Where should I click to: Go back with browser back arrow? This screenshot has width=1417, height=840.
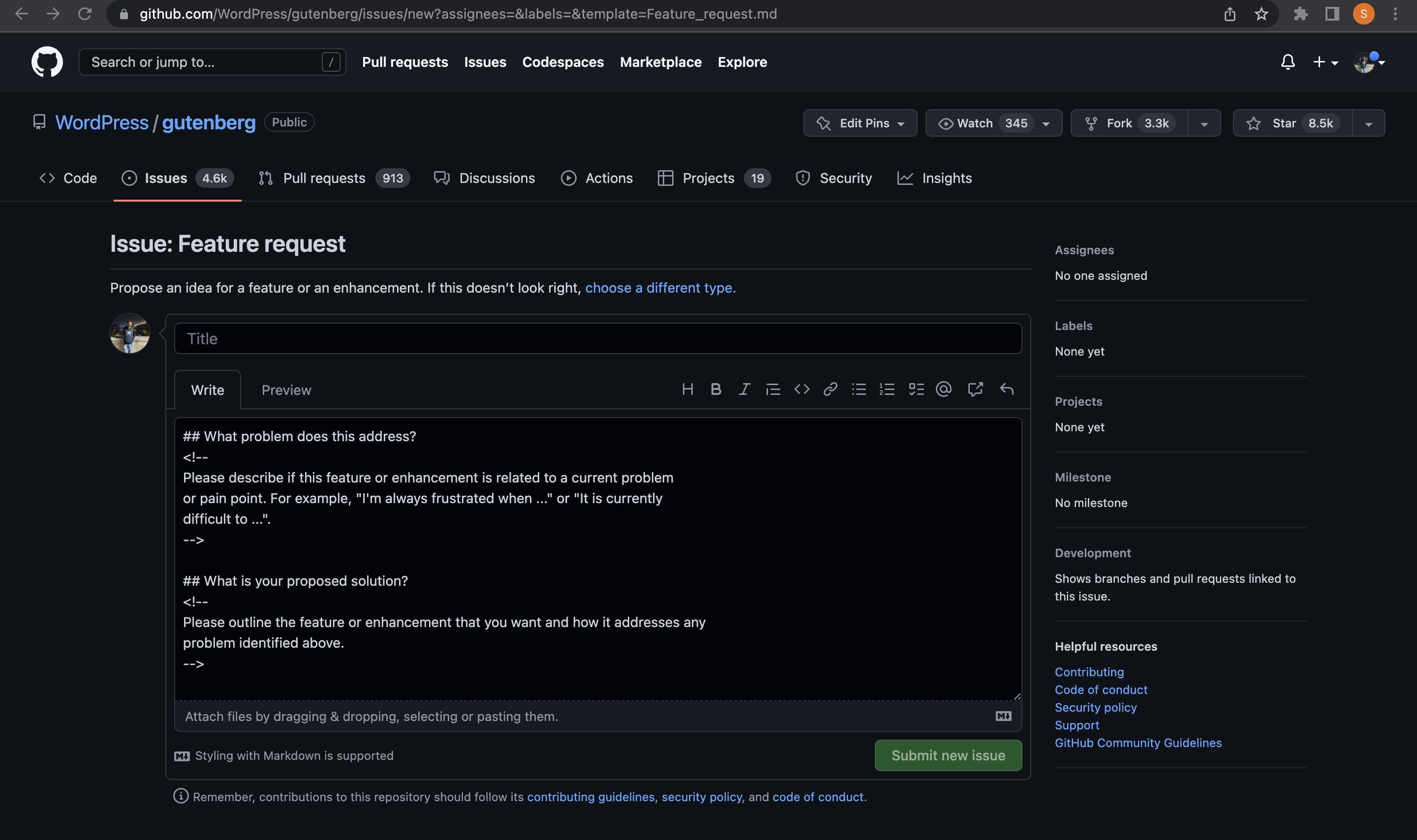[x=22, y=14]
